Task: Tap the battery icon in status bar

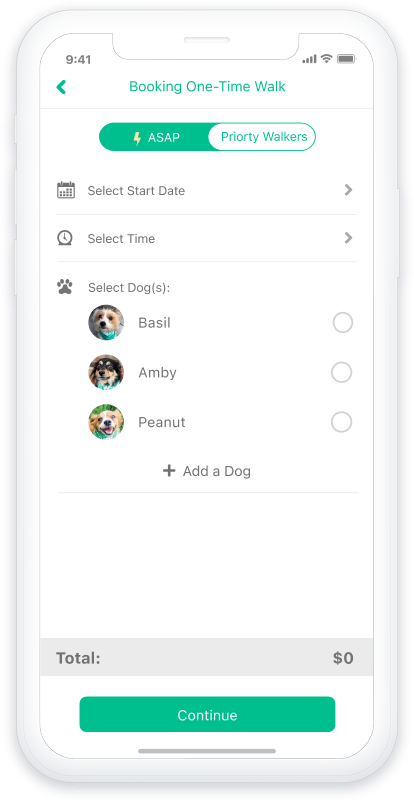Action: tap(346, 59)
